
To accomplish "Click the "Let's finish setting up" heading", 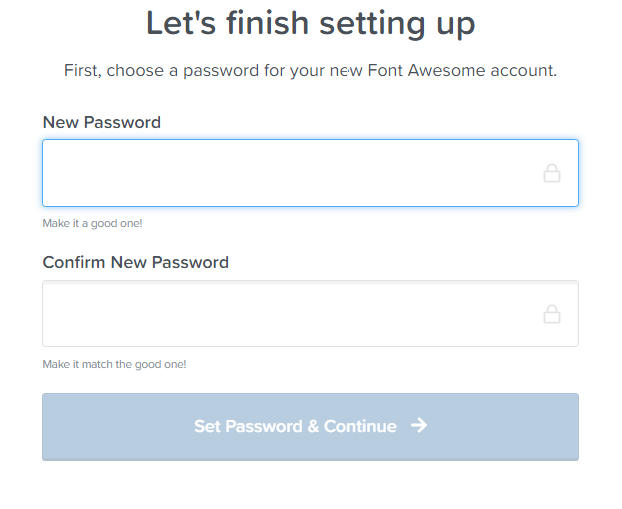I will (311, 23).
